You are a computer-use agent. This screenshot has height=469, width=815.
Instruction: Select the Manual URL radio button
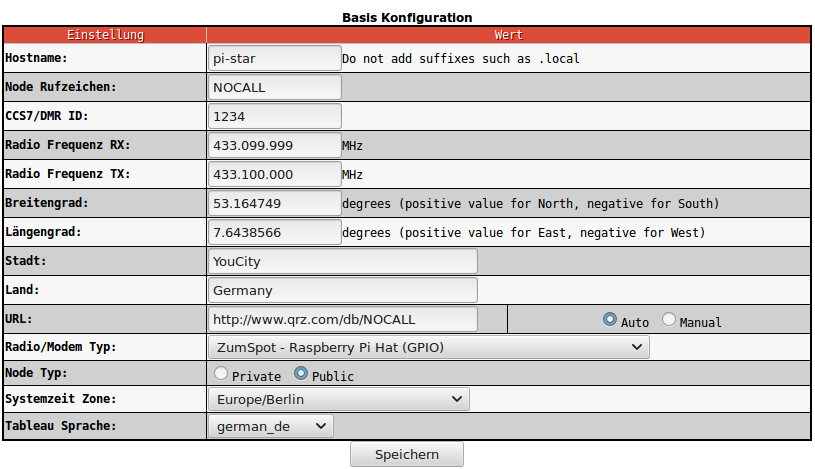pyautogui.click(x=669, y=320)
